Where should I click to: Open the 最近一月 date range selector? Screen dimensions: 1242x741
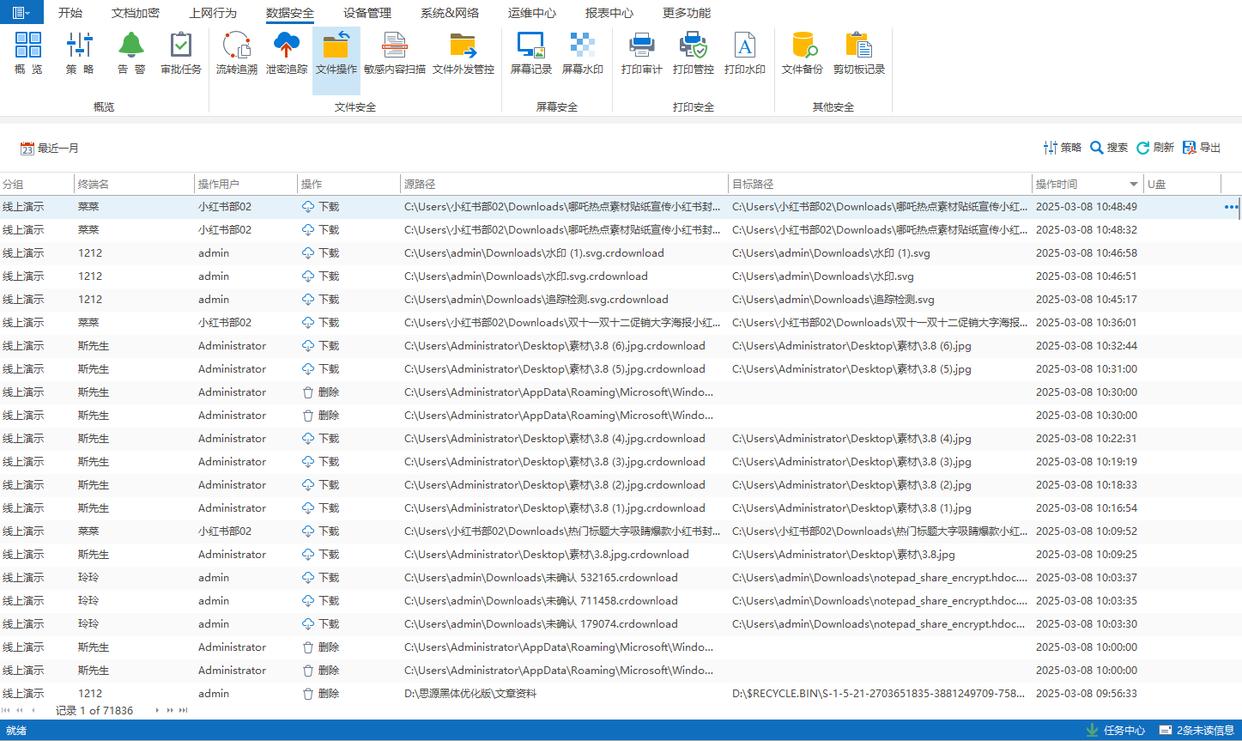[50, 148]
